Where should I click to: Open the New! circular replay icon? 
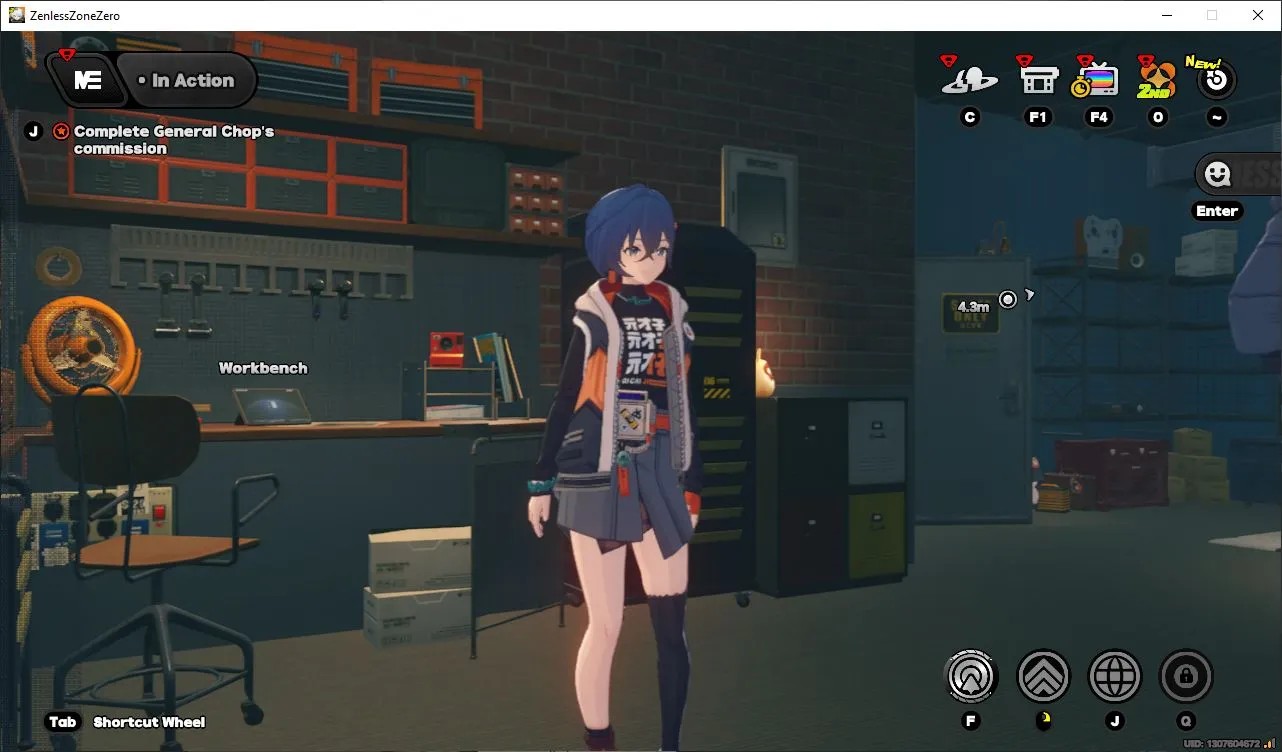point(1216,79)
